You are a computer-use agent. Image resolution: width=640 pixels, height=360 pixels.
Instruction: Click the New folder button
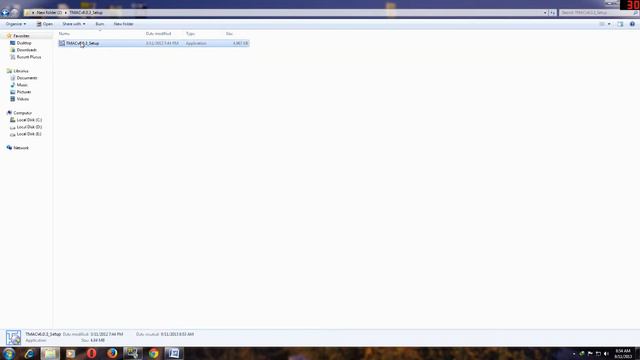click(x=123, y=24)
